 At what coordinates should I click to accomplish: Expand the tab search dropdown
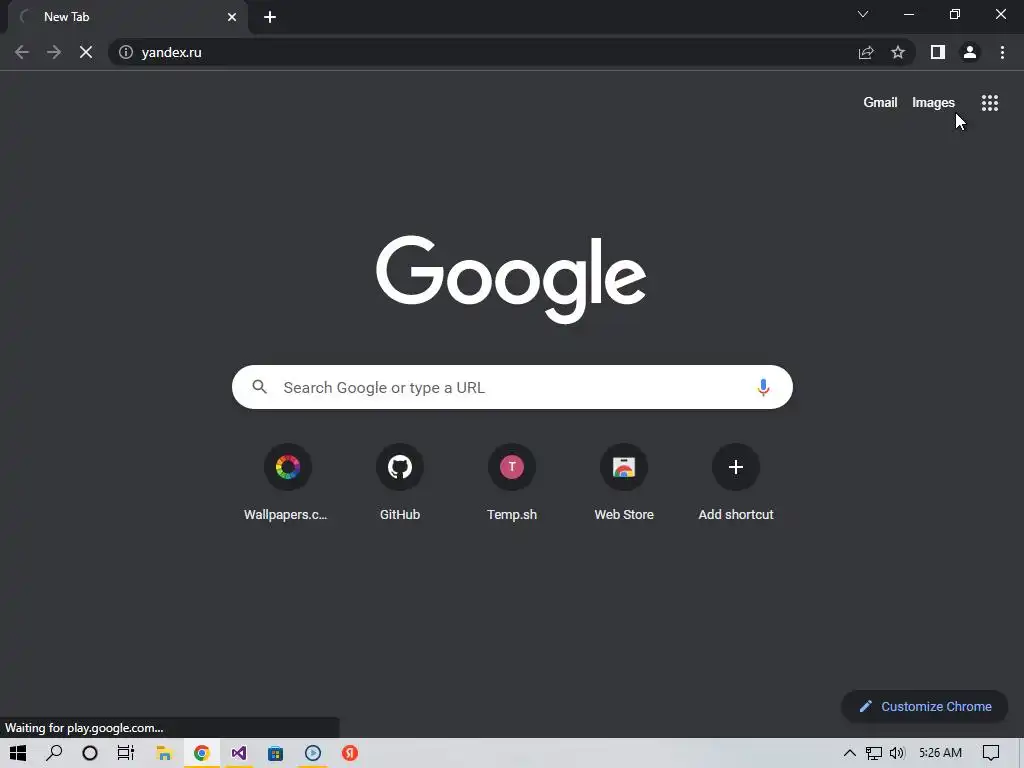863,14
